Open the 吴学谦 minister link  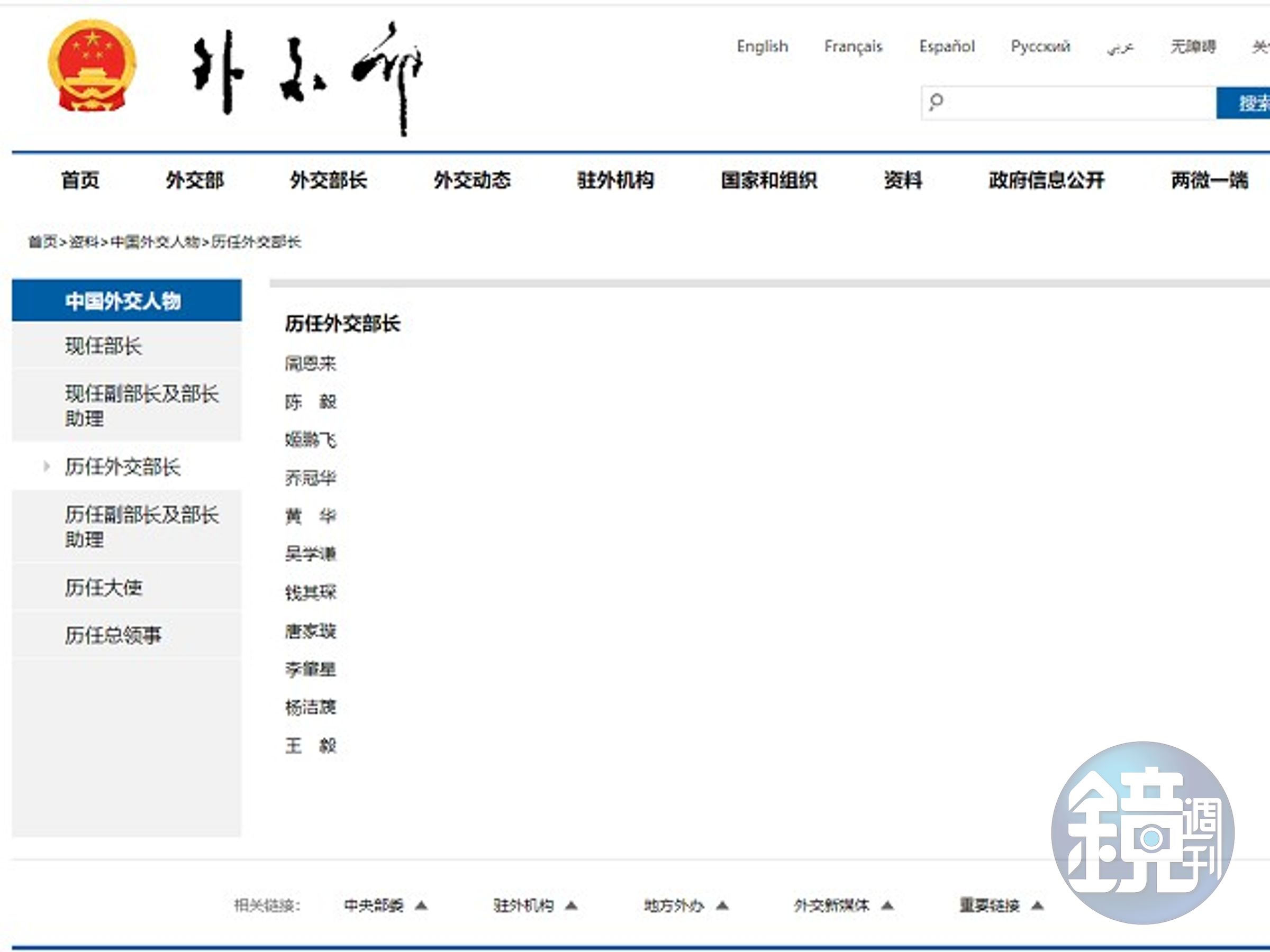pos(311,554)
